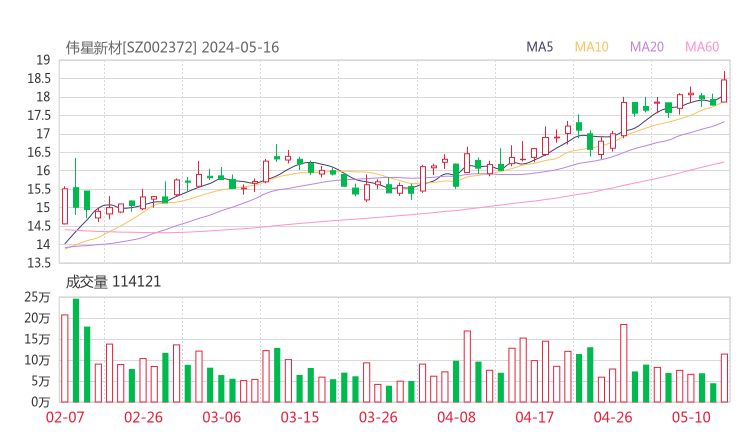Click the 10万 volume axis label

pyautogui.click(x=37, y=360)
